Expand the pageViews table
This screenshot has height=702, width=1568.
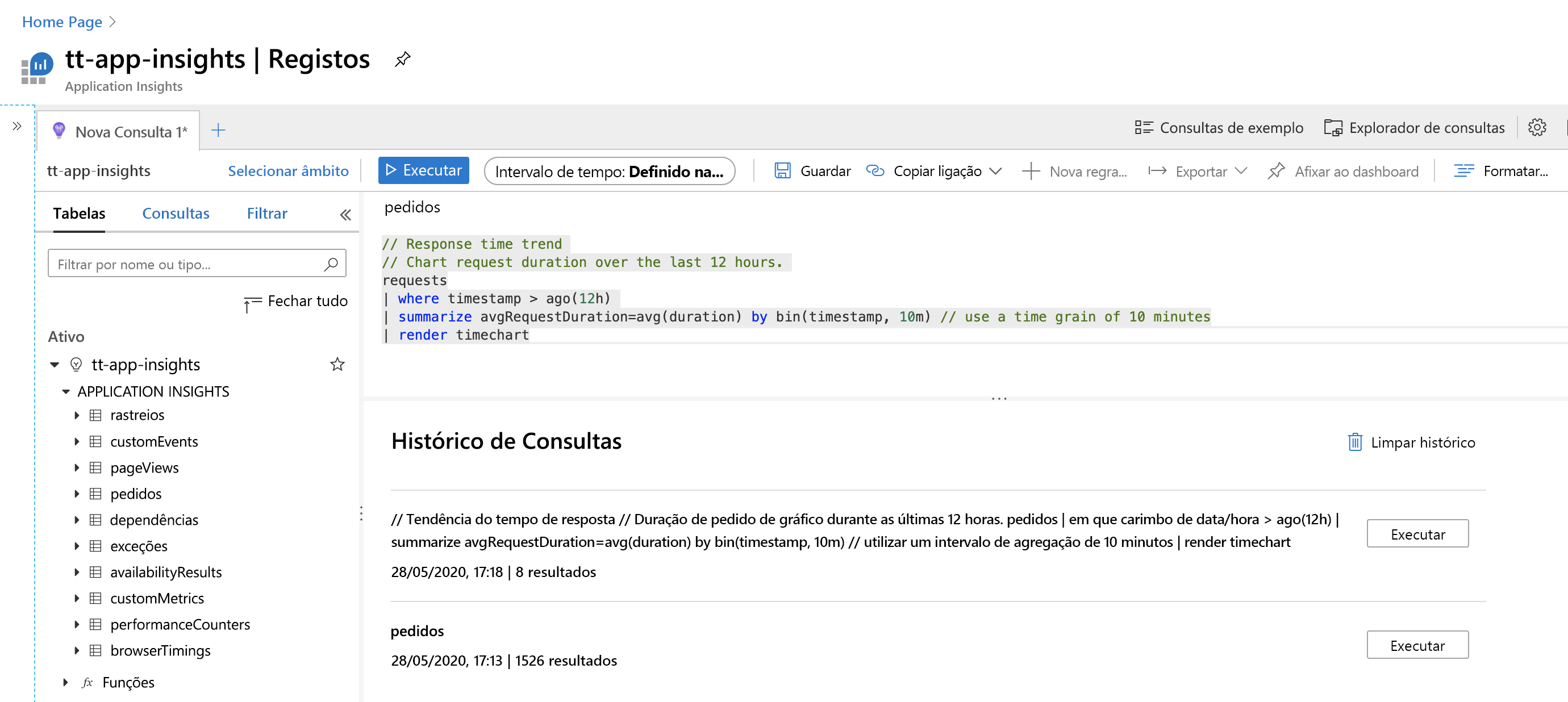tap(77, 468)
